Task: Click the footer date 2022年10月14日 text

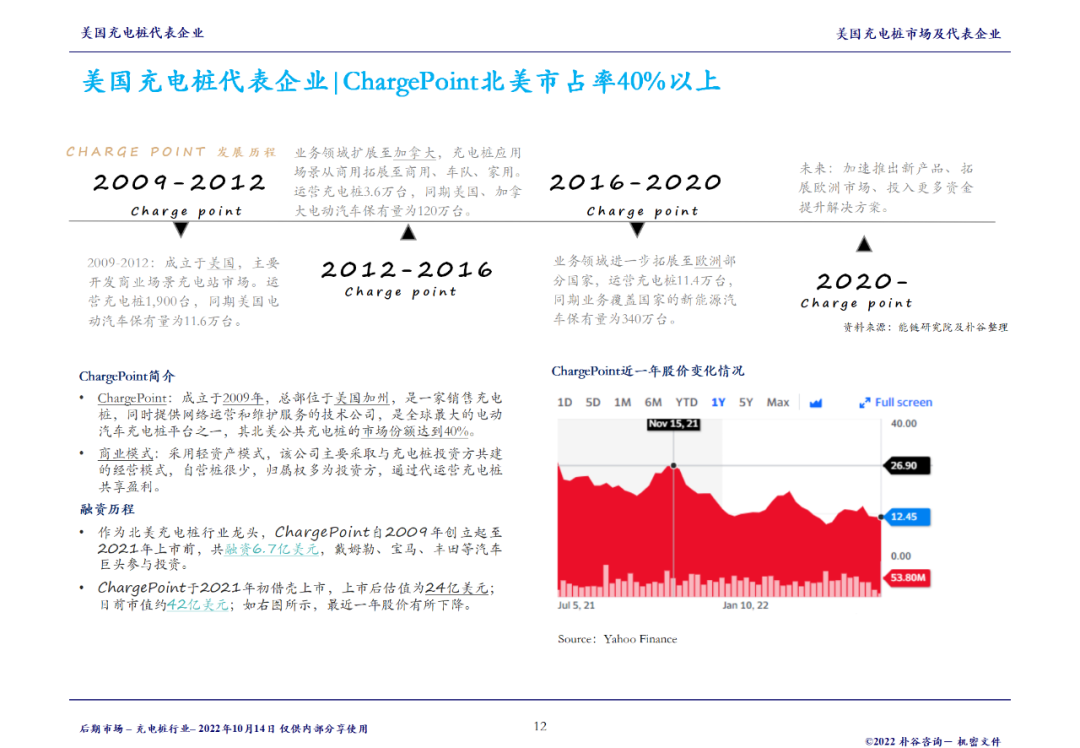Action: [x=237, y=729]
